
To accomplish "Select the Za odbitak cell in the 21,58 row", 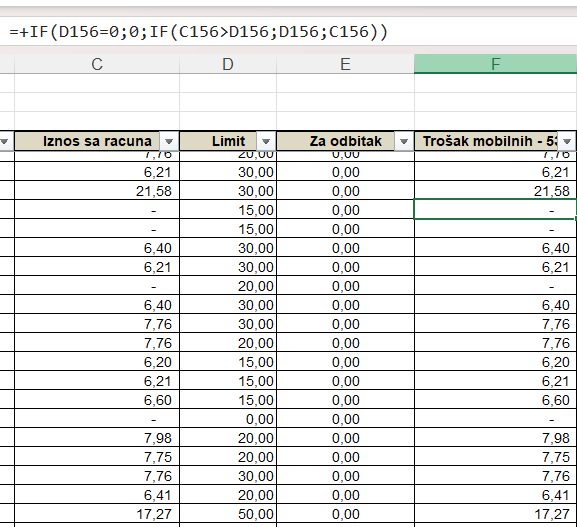I will [x=345, y=191].
